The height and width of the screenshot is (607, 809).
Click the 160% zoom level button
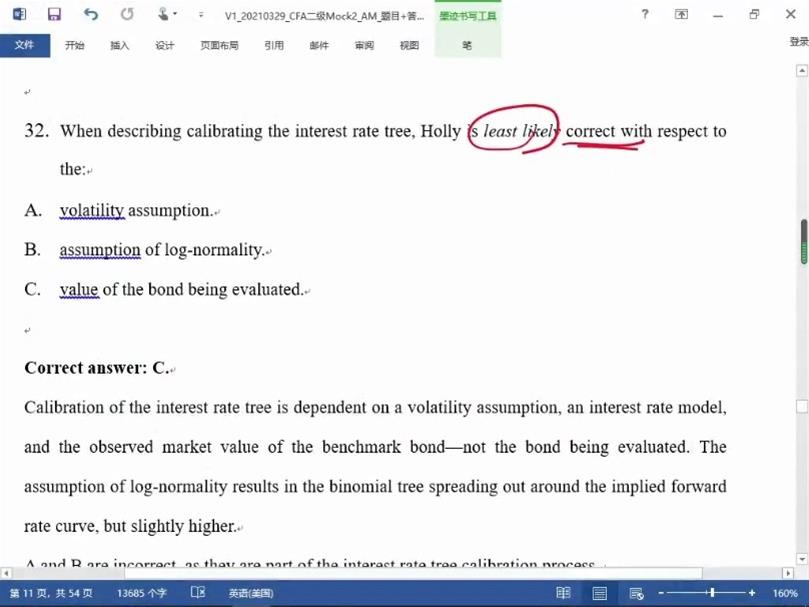(785, 593)
